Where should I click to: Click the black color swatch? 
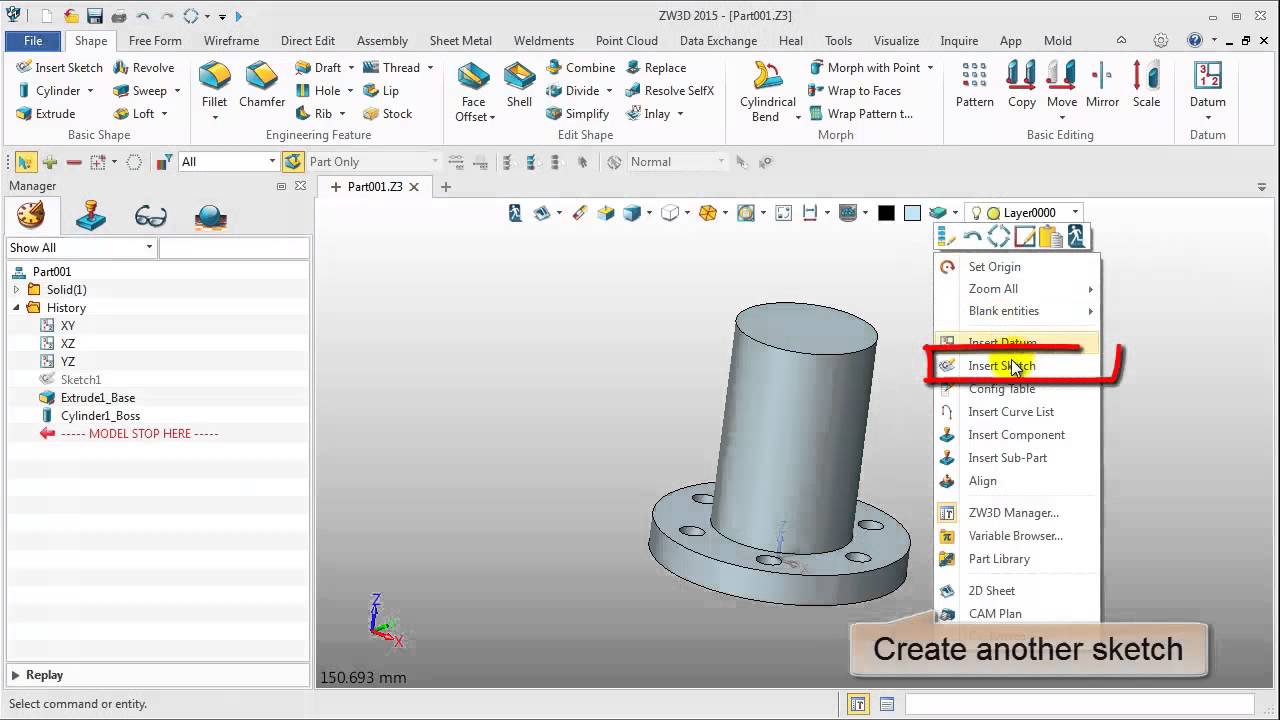(x=886, y=212)
